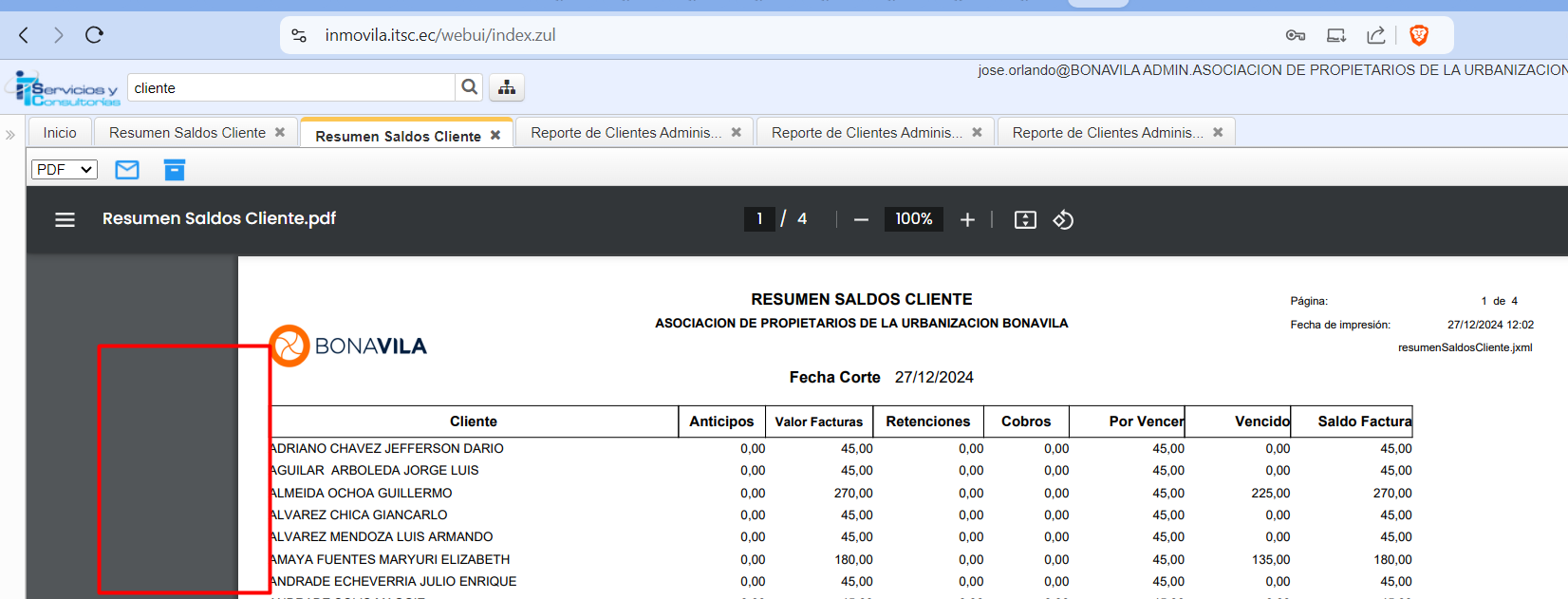Close the active Resumen Saldos Cliente tab
Screen dimensions: 1568x599
tap(495, 136)
